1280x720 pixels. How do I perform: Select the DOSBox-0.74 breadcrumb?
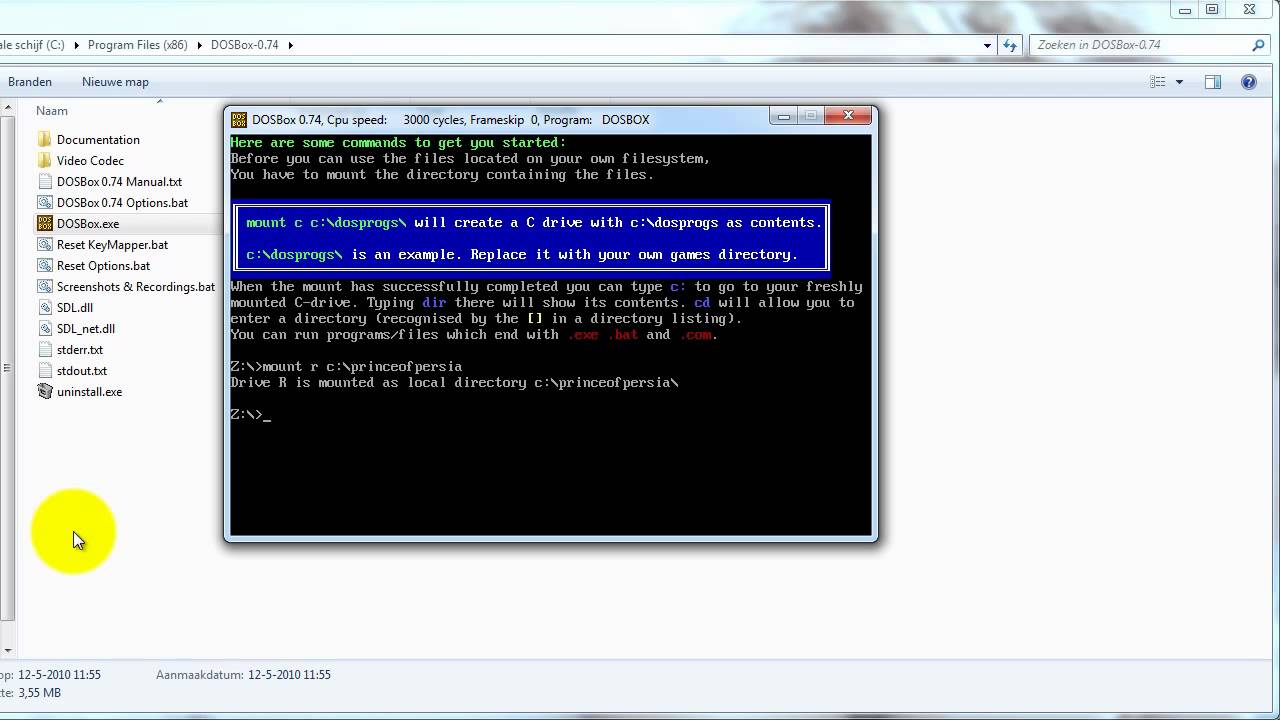[x=245, y=45]
